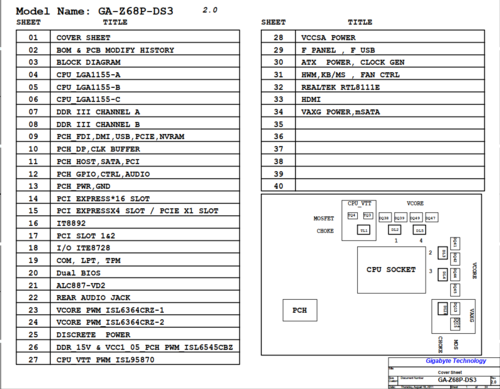The width and height of the screenshot is (500, 389).
Task: Click PCH_GPIO,CTRL,AUDIO sheet entry
Action: [x=103, y=174]
